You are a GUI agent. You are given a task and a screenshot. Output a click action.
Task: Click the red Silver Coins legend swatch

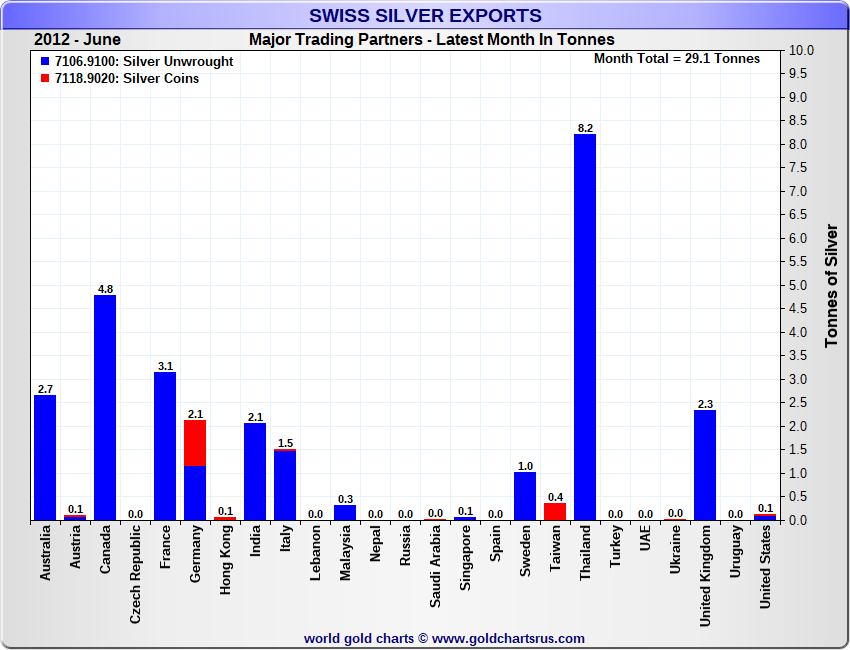click(45, 78)
